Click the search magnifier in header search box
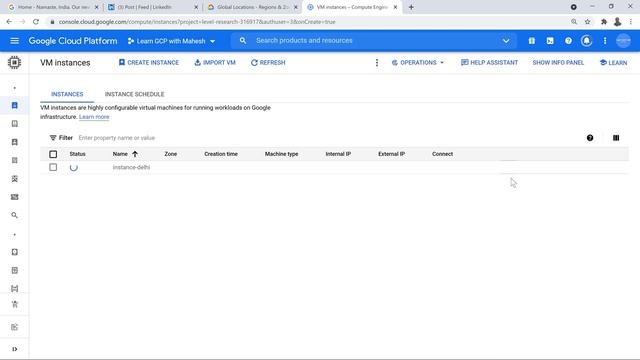This screenshot has width=640, height=360. point(243,40)
